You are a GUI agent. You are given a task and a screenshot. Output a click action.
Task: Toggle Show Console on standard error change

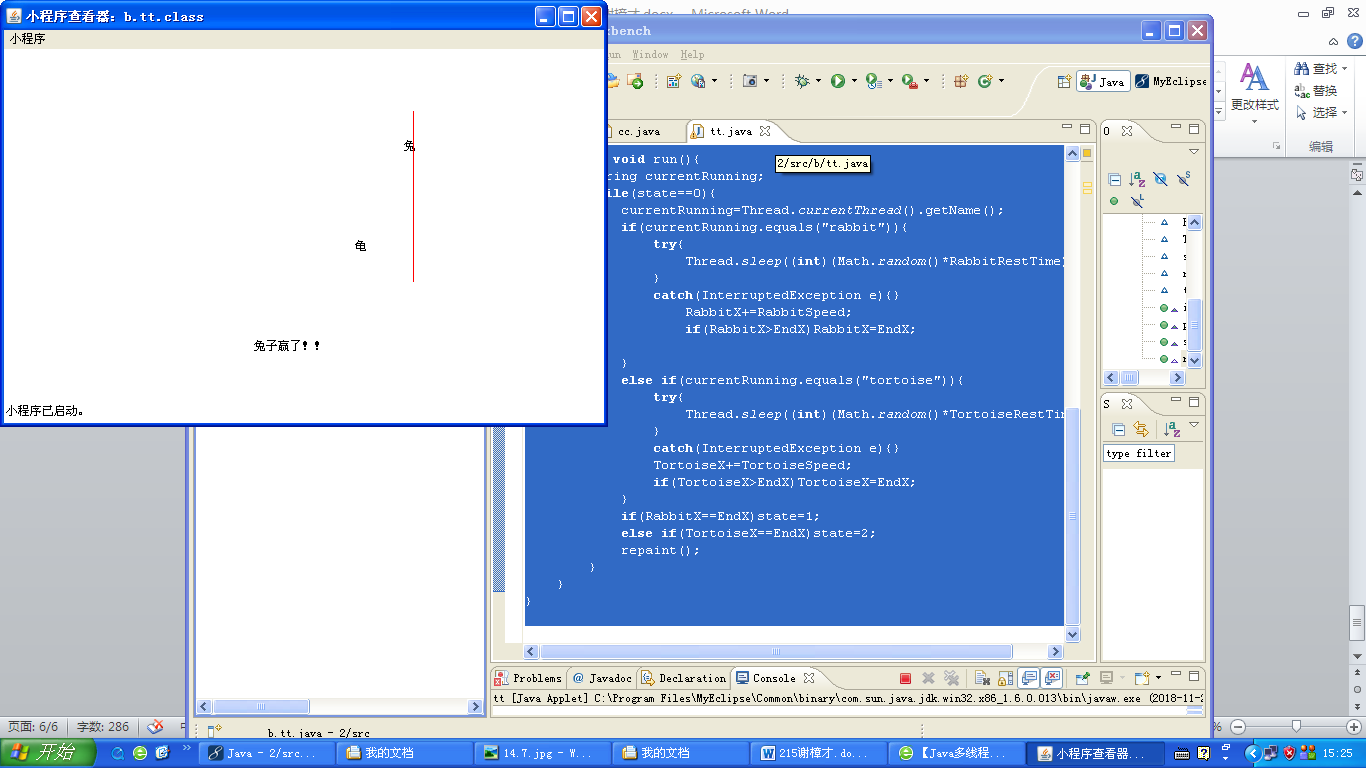(1051, 678)
